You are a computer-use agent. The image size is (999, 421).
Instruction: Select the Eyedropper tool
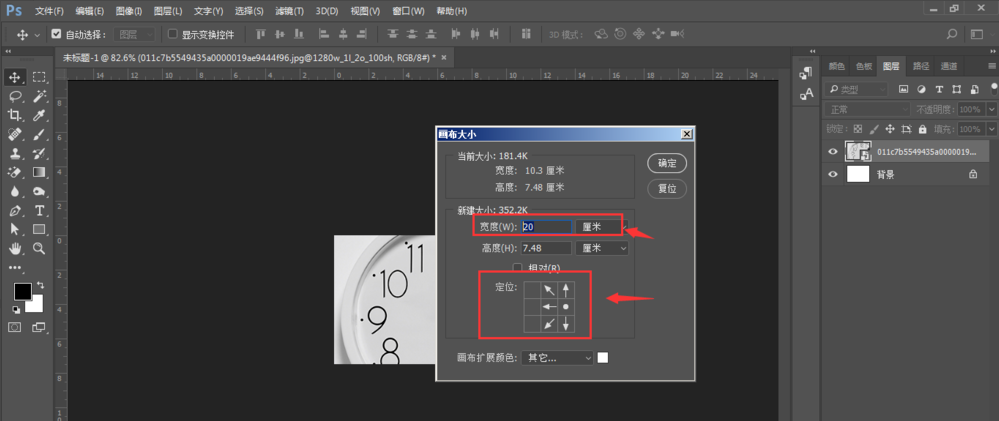(x=40, y=115)
